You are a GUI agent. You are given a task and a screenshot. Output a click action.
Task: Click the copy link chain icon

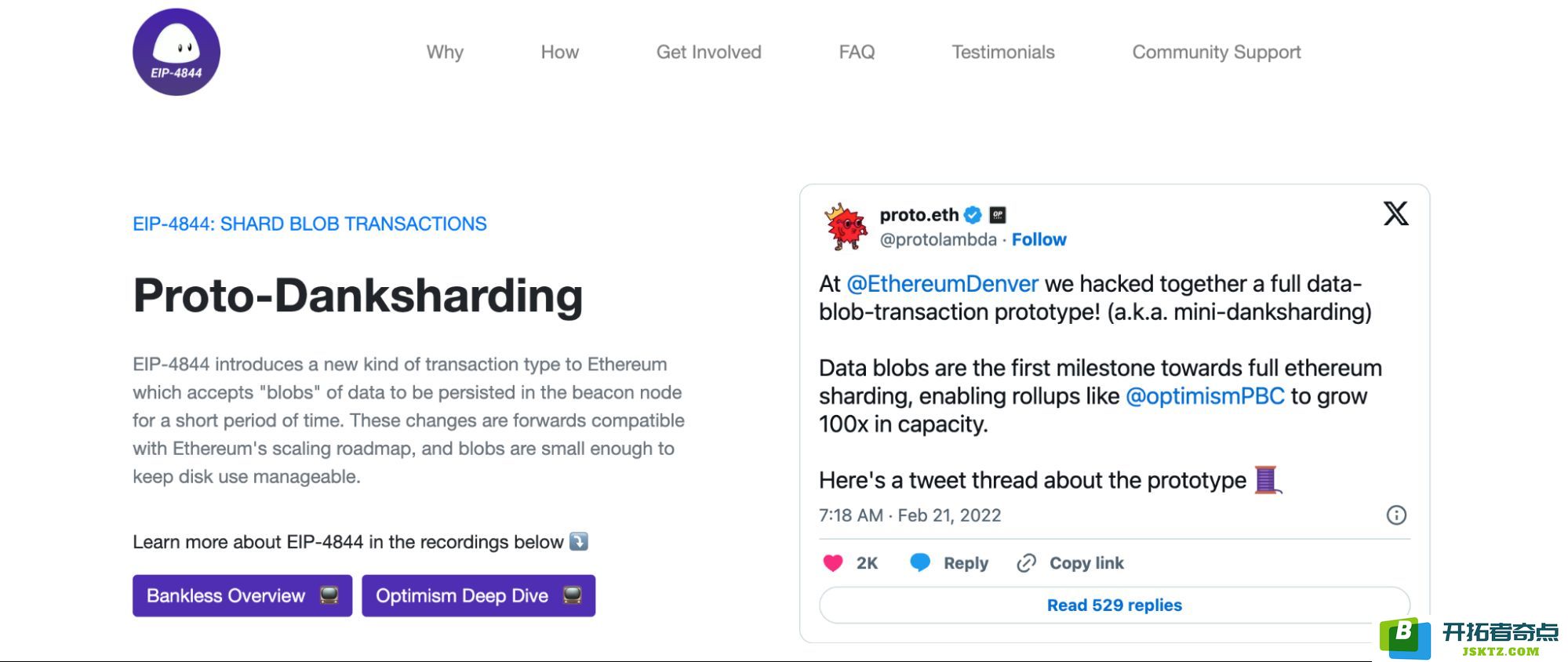[1026, 563]
